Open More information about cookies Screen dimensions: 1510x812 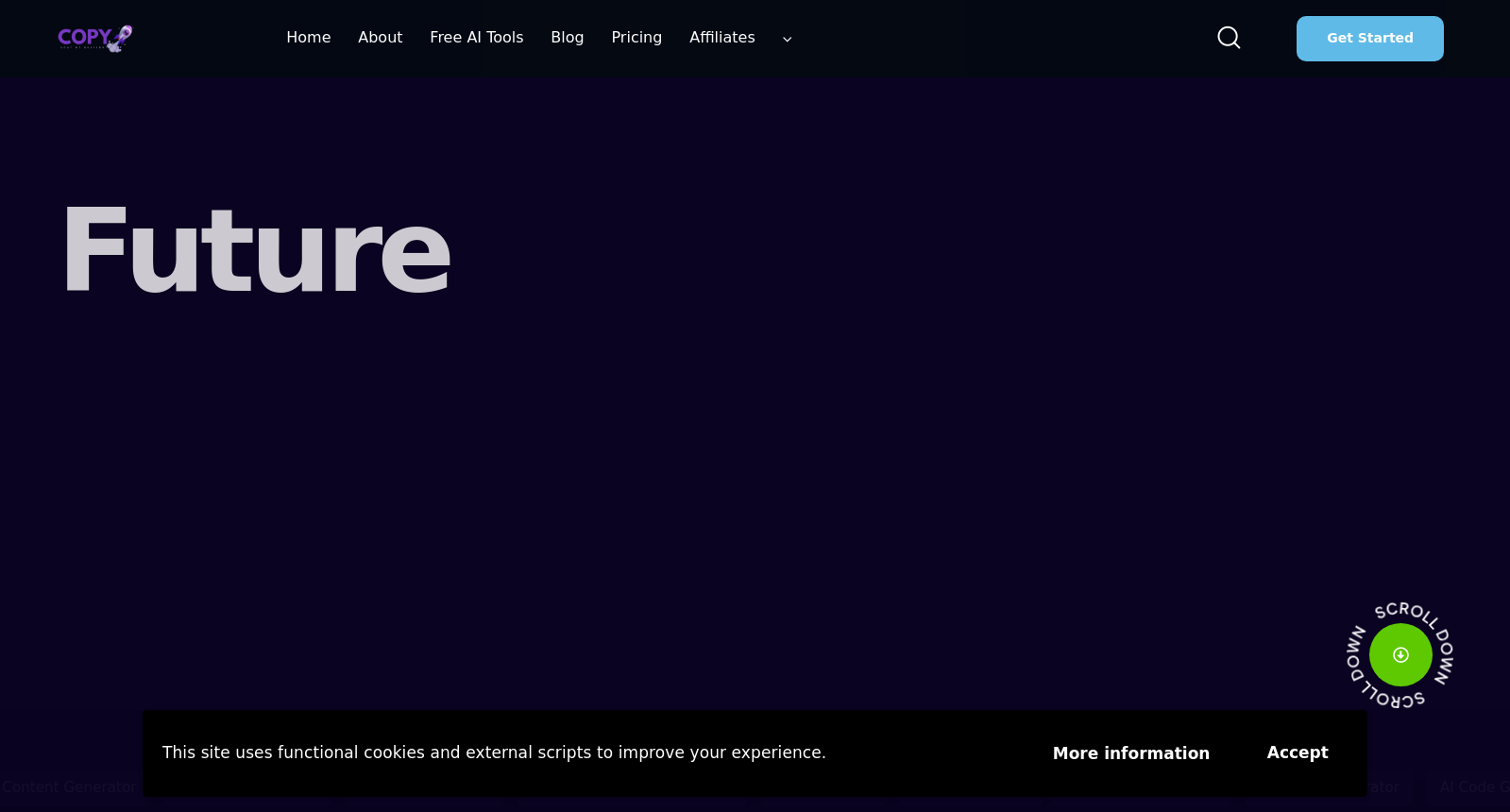pos(1131,753)
